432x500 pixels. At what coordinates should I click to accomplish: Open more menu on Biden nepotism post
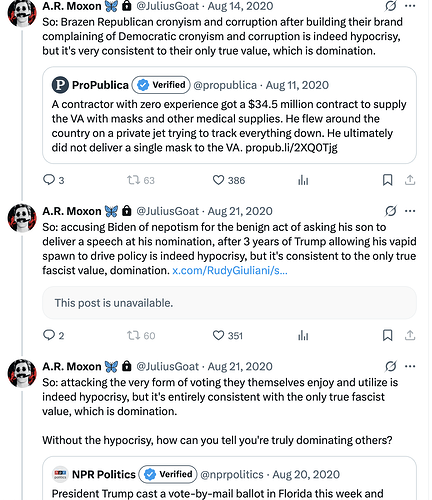pyautogui.click(x=410, y=211)
